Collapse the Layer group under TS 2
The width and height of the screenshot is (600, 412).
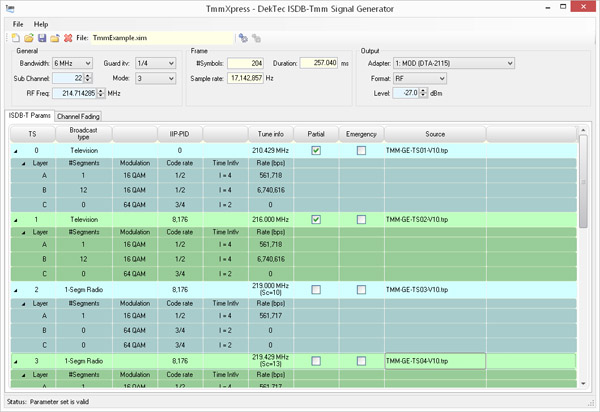[24, 304]
